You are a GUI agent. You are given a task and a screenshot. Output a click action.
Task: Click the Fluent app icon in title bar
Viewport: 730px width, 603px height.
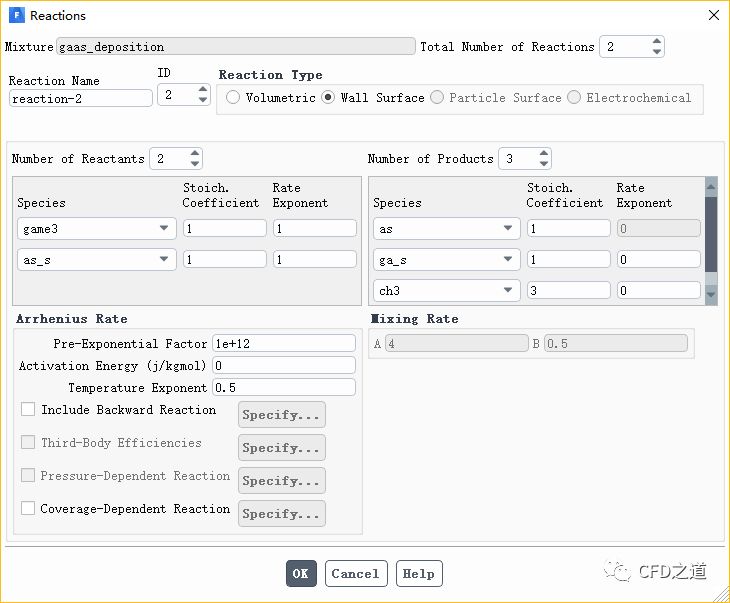pyautogui.click(x=16, y=15)
